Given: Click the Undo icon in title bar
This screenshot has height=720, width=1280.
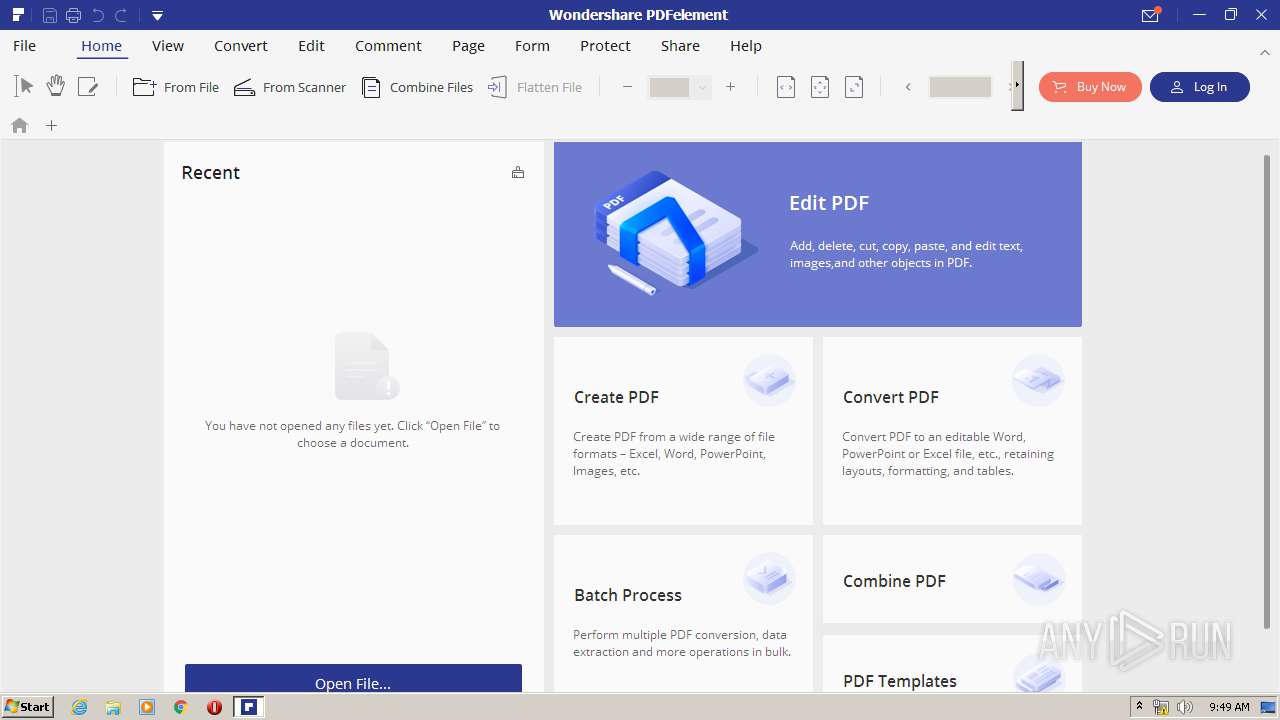Looking at the screenshot, I should click(98, 15).
